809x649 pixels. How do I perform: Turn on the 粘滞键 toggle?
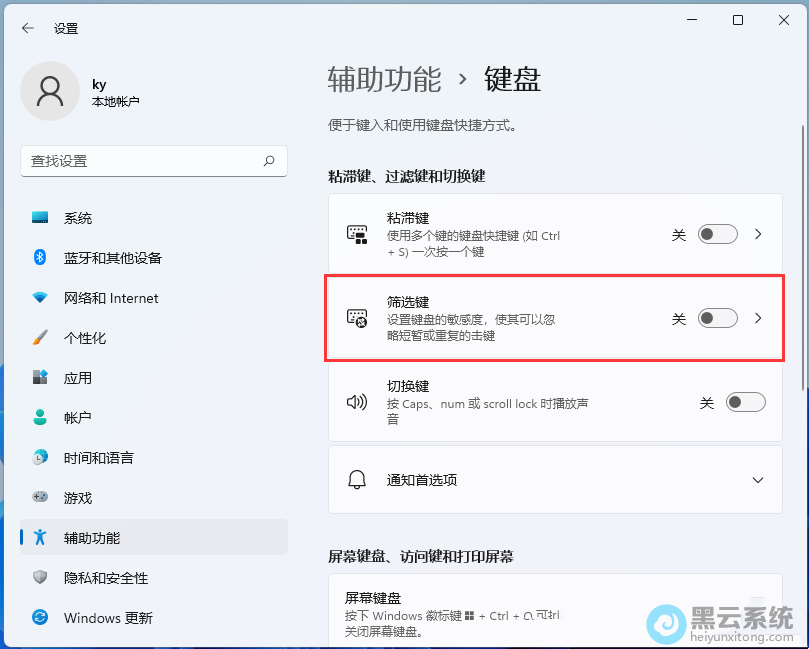(717, 234)
